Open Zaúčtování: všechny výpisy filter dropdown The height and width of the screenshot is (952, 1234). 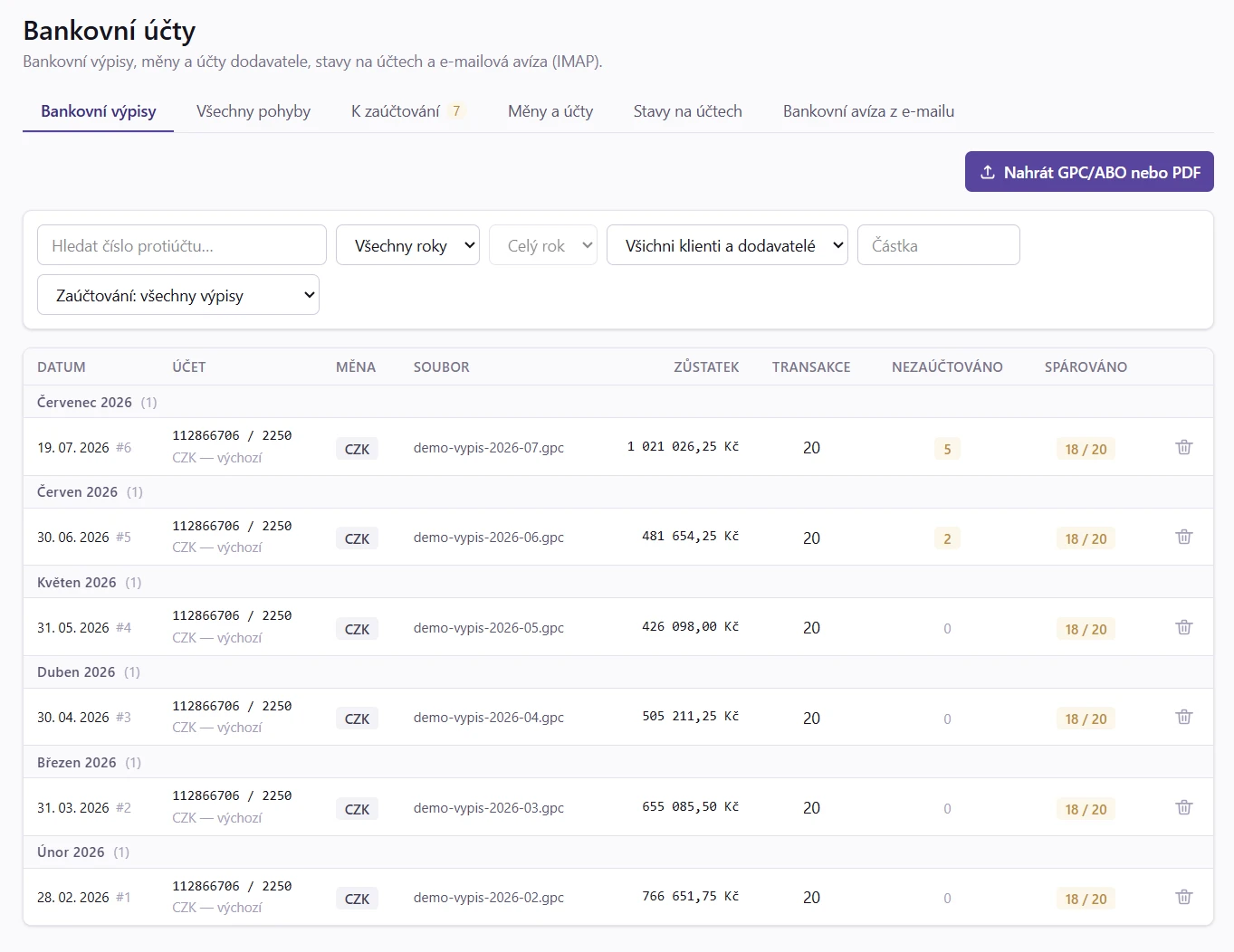(x=178, y=295)
